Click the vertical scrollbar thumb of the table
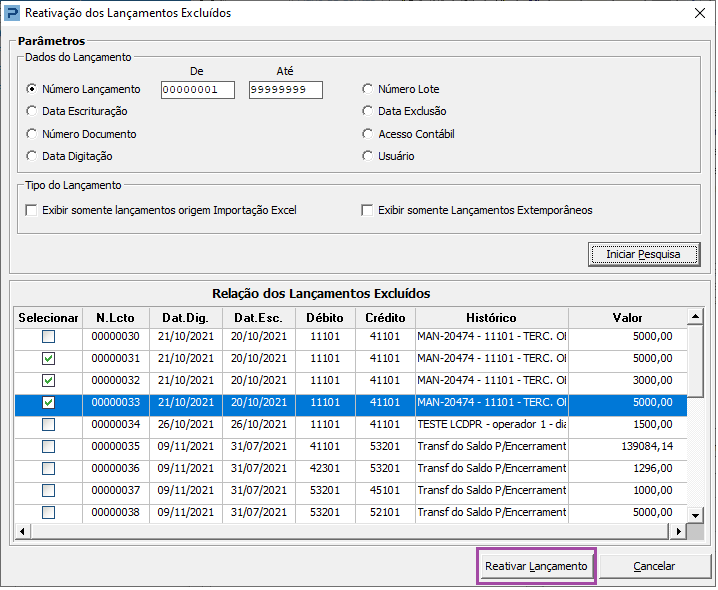This screenshot has width=718, height=590. click(x=696, y=361)
